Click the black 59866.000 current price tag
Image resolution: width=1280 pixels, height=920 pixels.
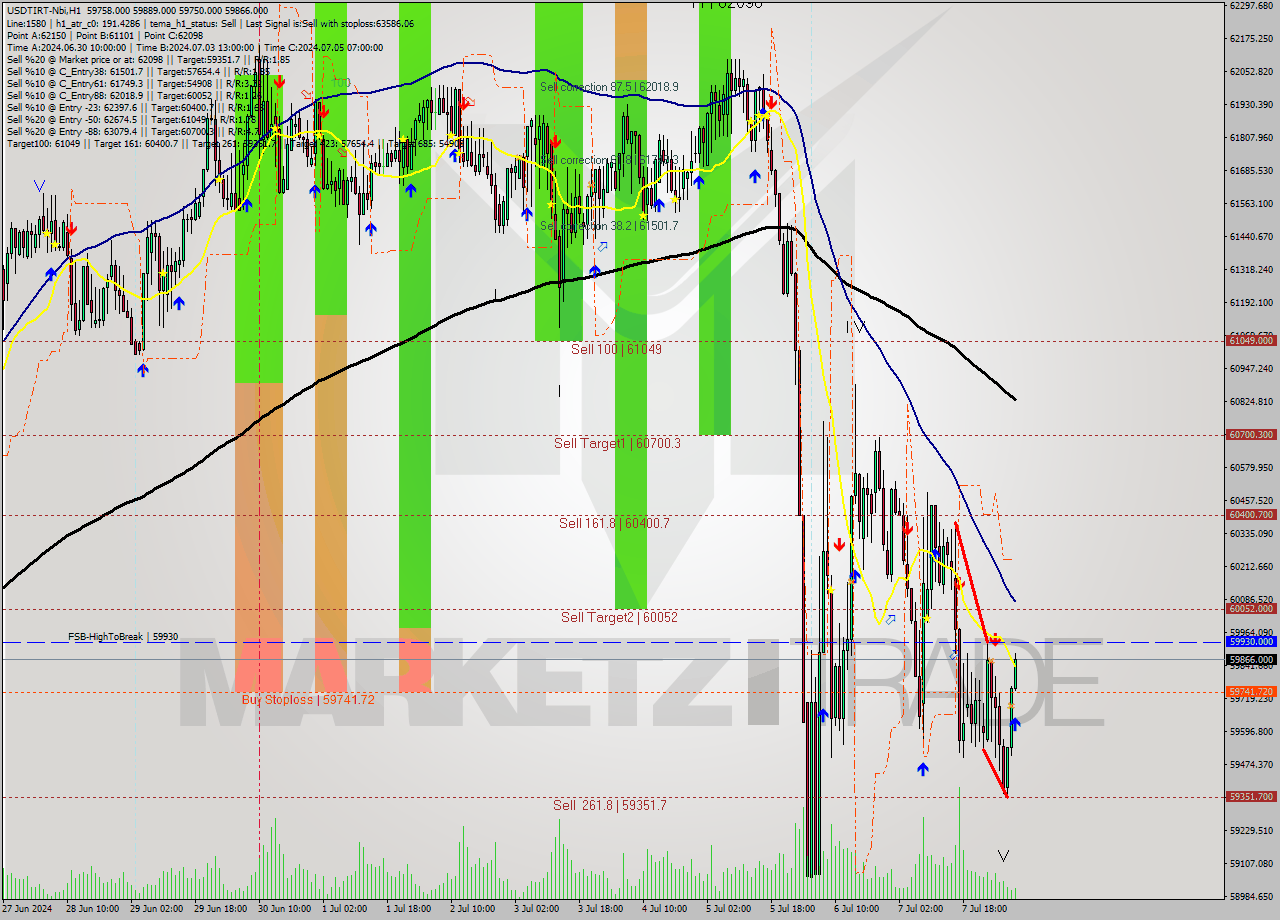tap(1250, 659)
